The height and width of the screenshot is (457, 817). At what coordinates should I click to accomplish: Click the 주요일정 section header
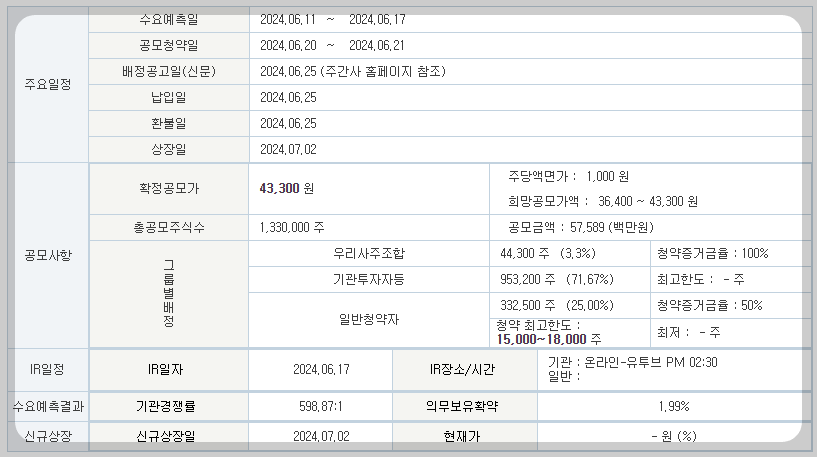click(x=47, y=84)
